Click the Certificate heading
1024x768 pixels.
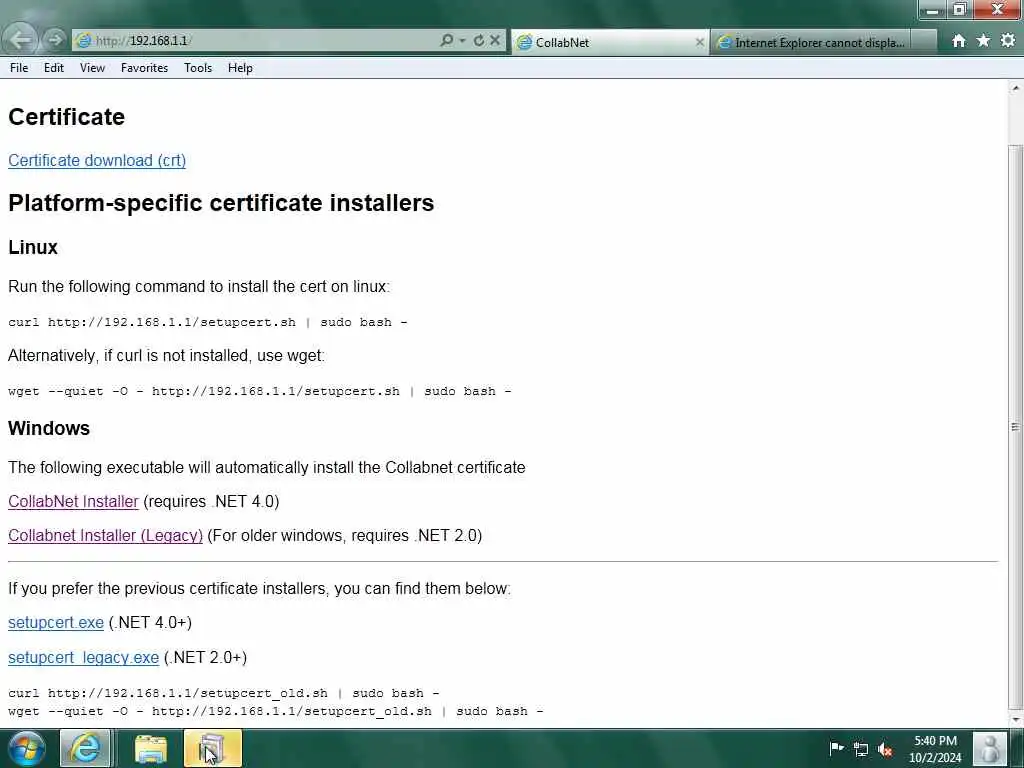tap(67, 117)
